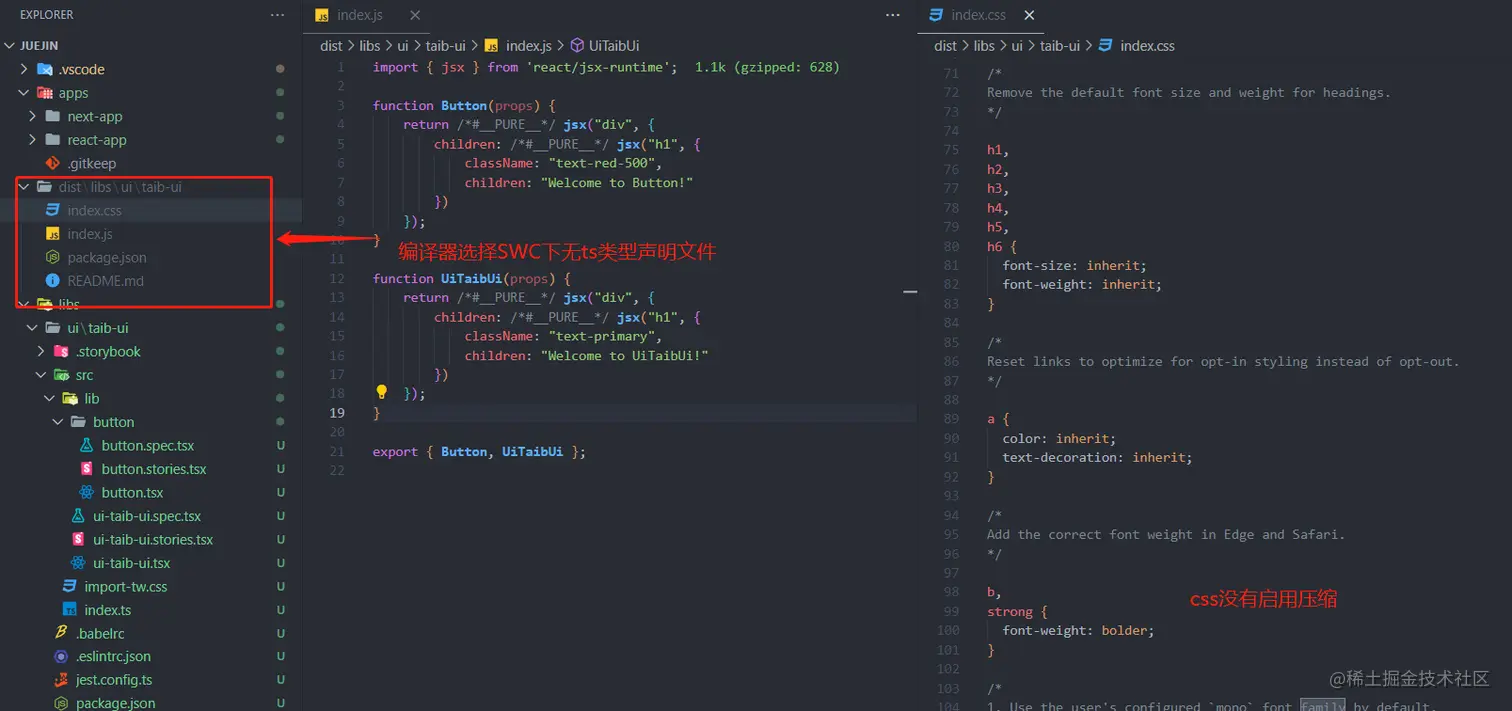Collapse the button folder
The height and width of the screenshot is (711, 1512).
[x=58, y=422]
